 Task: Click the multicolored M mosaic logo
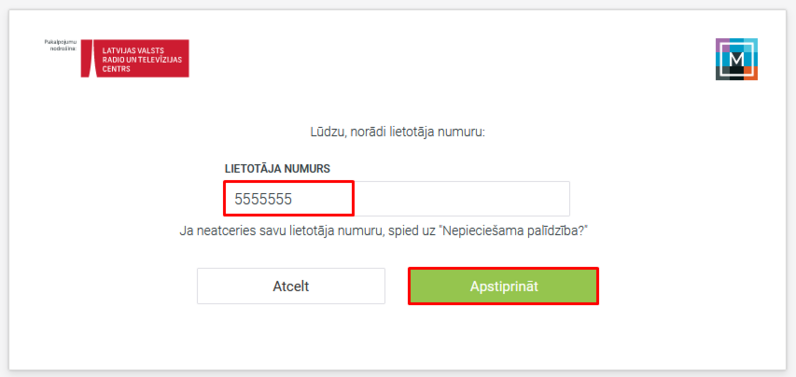click(x=737, y=59)
